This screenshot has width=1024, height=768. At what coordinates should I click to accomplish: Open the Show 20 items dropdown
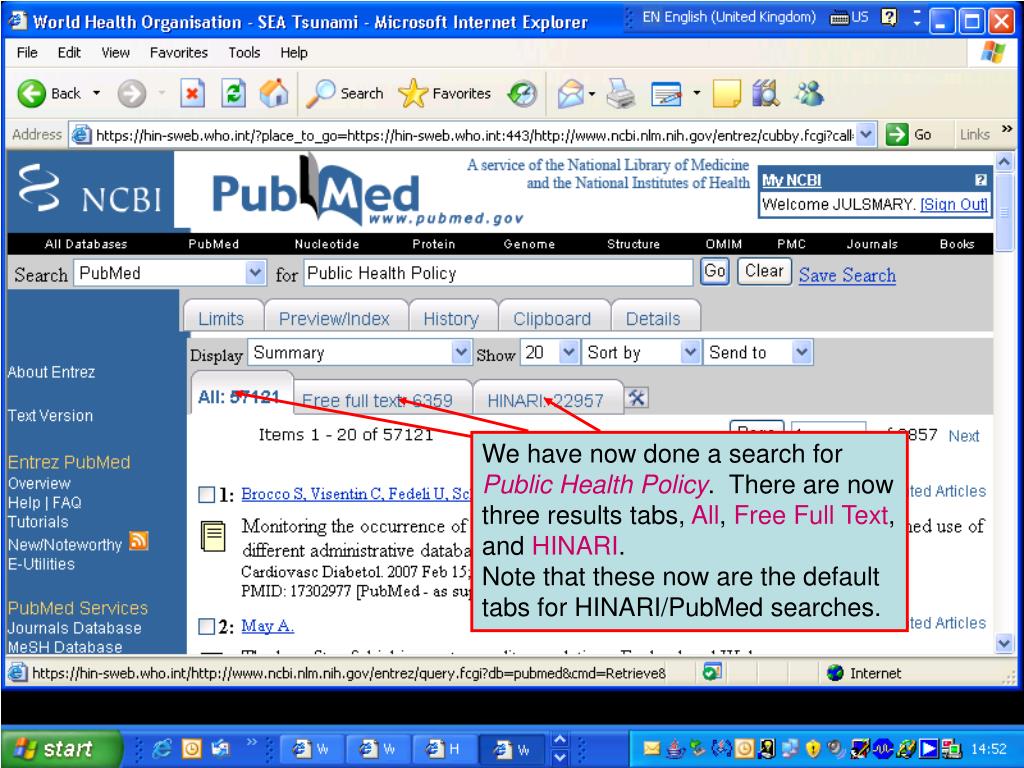(x=569, y=353)
